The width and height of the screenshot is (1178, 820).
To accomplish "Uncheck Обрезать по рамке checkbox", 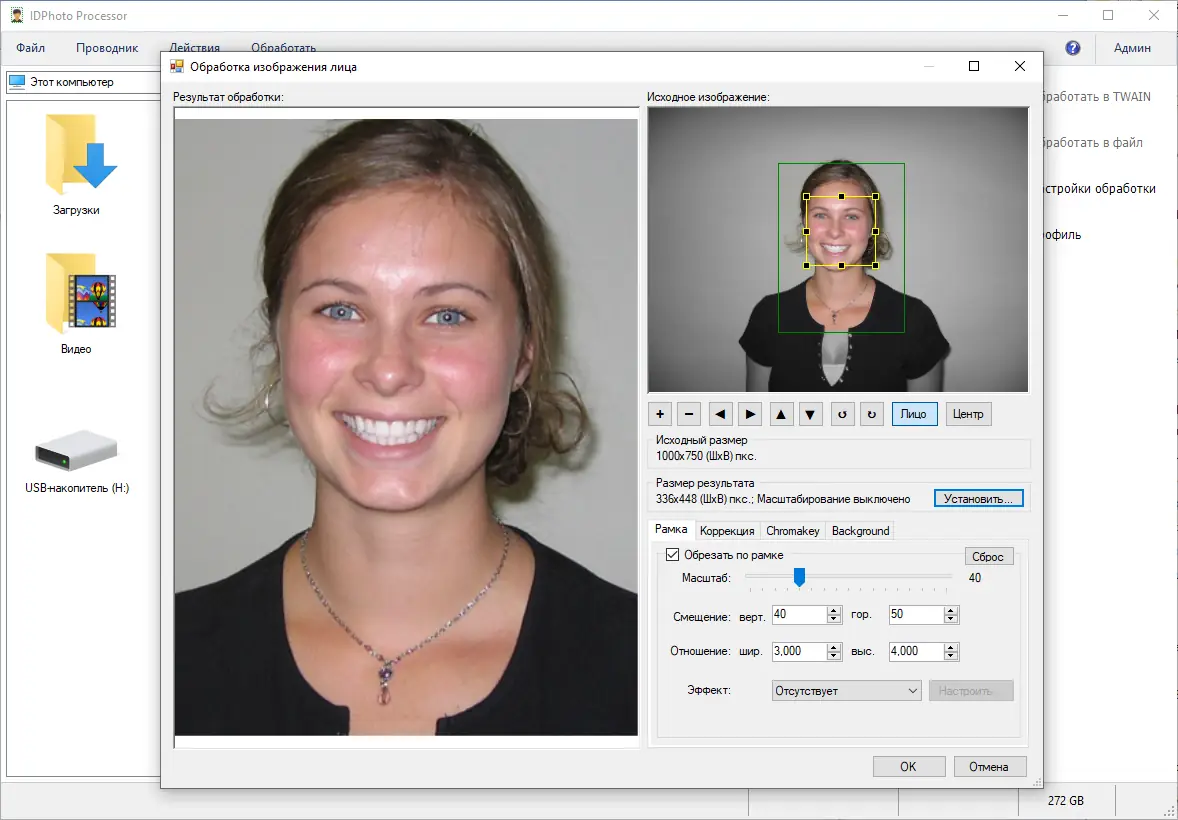I will tap(672, 555).
